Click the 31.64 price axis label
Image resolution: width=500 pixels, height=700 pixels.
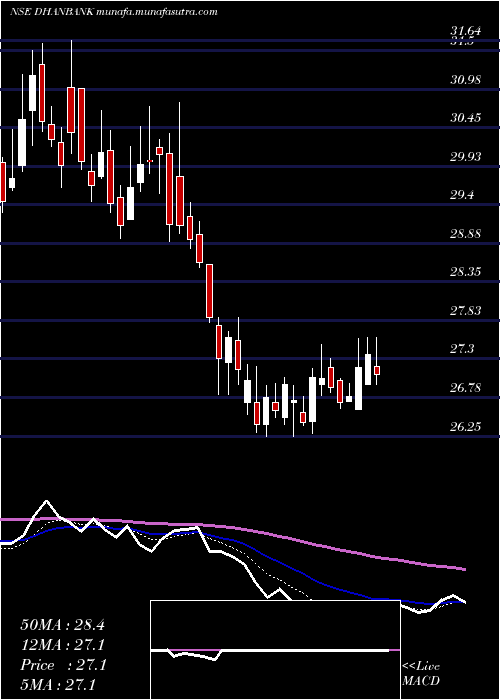pyautogui.click(x=466, y=31)
